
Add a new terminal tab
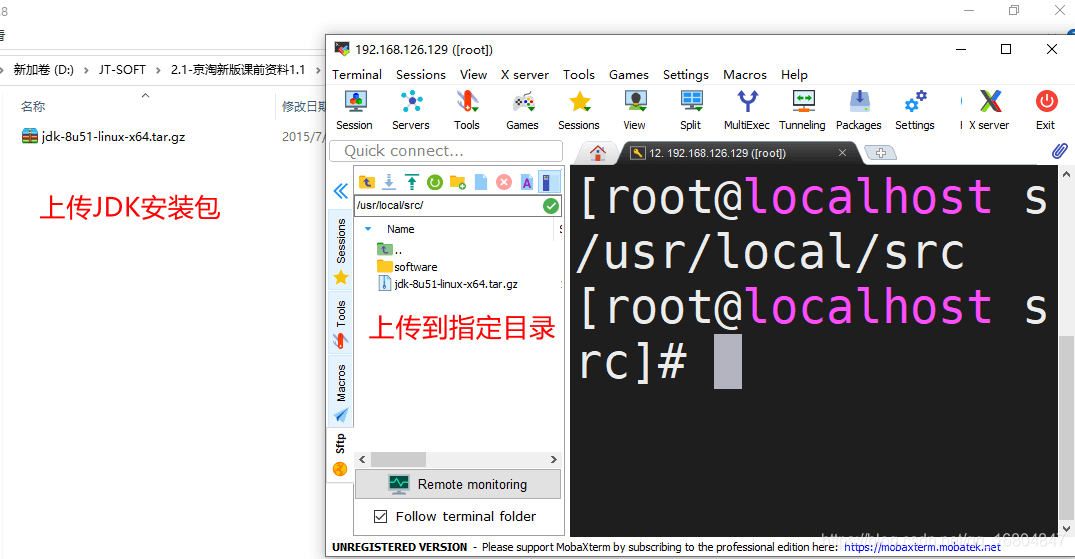[881, 153]
